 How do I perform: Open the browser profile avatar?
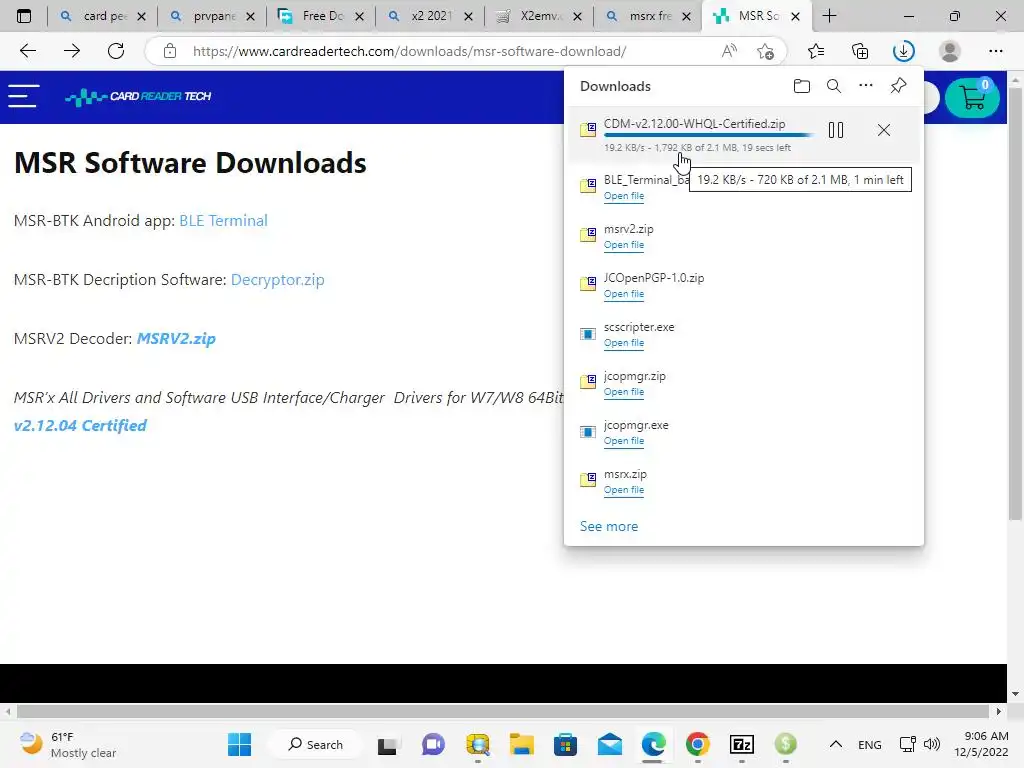(x=950, y=51)
